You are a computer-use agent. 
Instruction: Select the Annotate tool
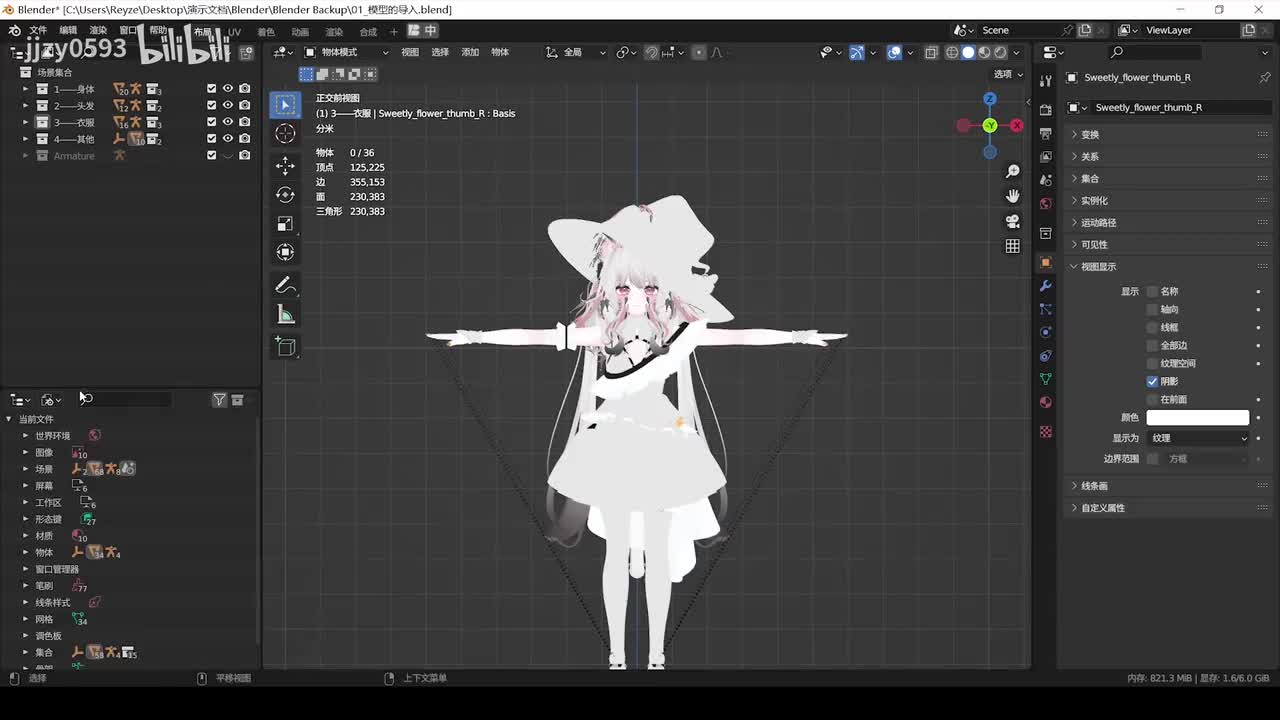[285, 286]
